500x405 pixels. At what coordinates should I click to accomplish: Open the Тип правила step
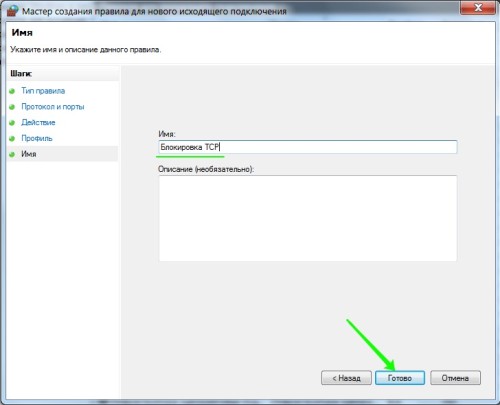[x=43, y=91]
